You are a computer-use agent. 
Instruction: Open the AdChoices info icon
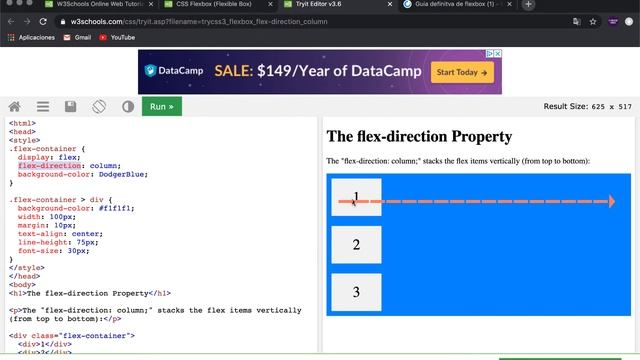pos(490,53)
